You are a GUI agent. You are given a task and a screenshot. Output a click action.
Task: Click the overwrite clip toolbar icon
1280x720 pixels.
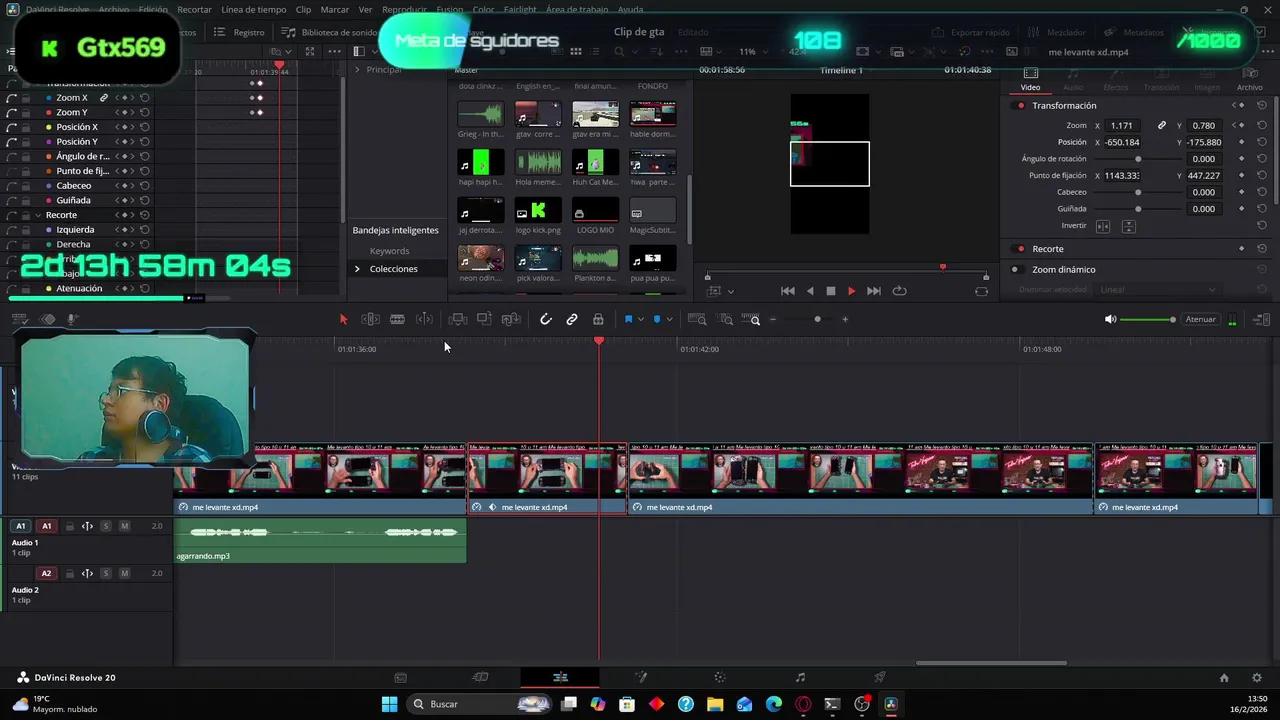click(484, 319)
